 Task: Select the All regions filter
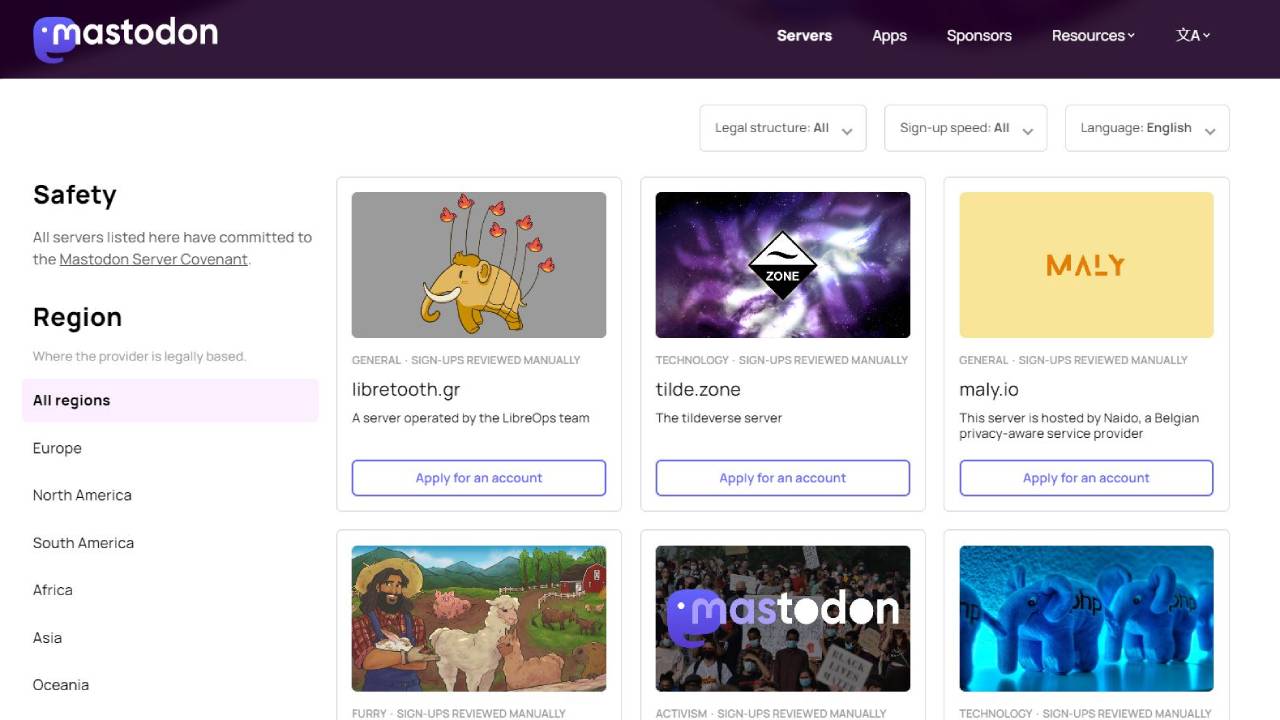[170, 400]
